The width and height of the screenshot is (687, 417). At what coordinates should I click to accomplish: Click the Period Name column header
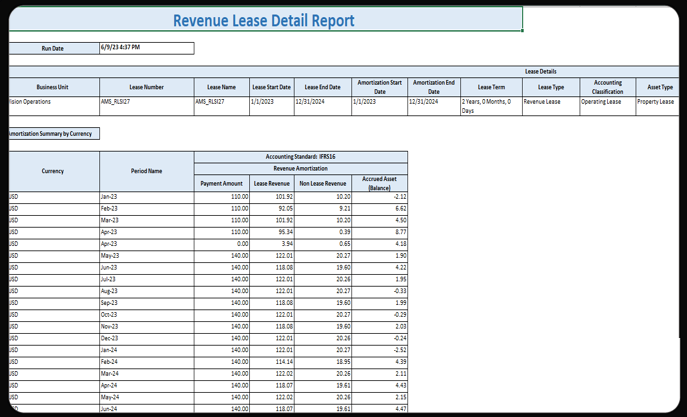coord(146,171)
